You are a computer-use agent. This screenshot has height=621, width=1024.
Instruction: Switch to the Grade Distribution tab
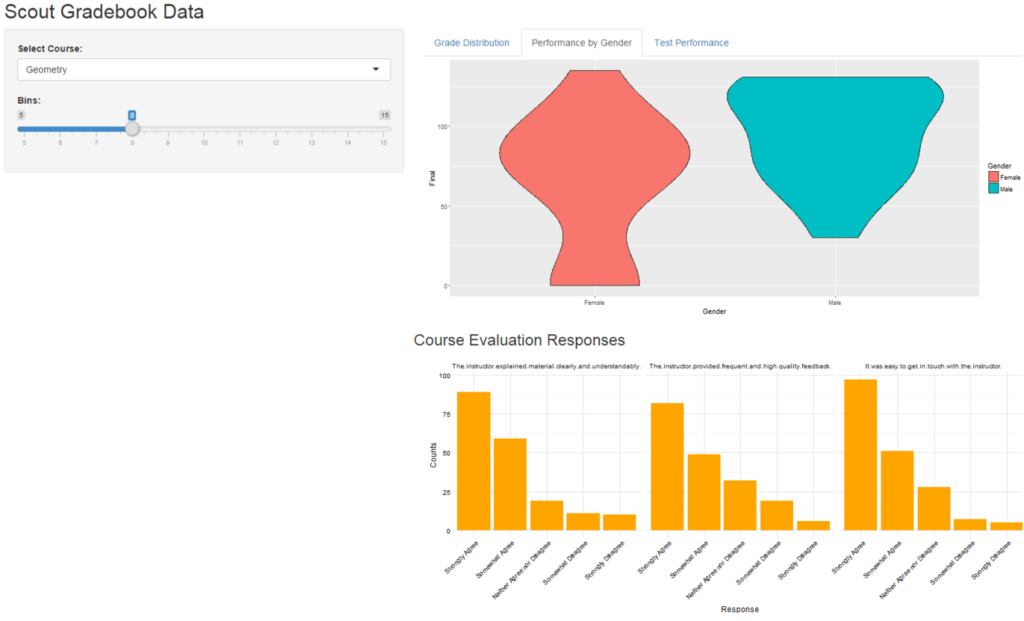(x=471, y=43)
